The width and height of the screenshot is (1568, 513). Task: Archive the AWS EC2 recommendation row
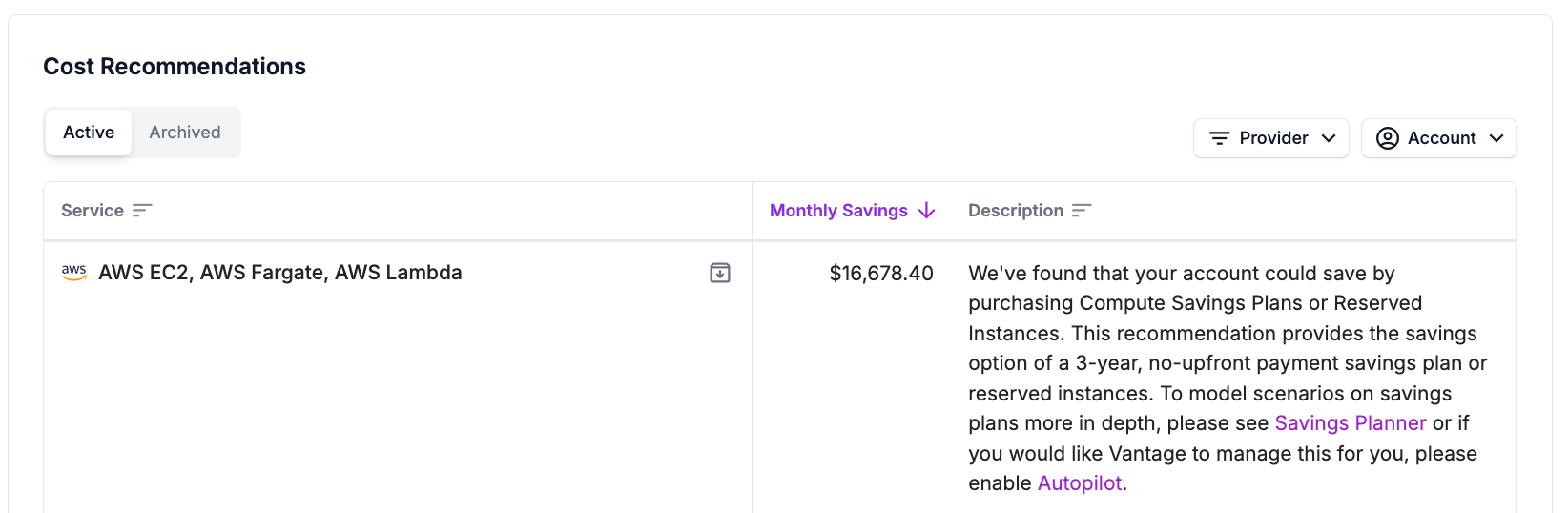720,274
